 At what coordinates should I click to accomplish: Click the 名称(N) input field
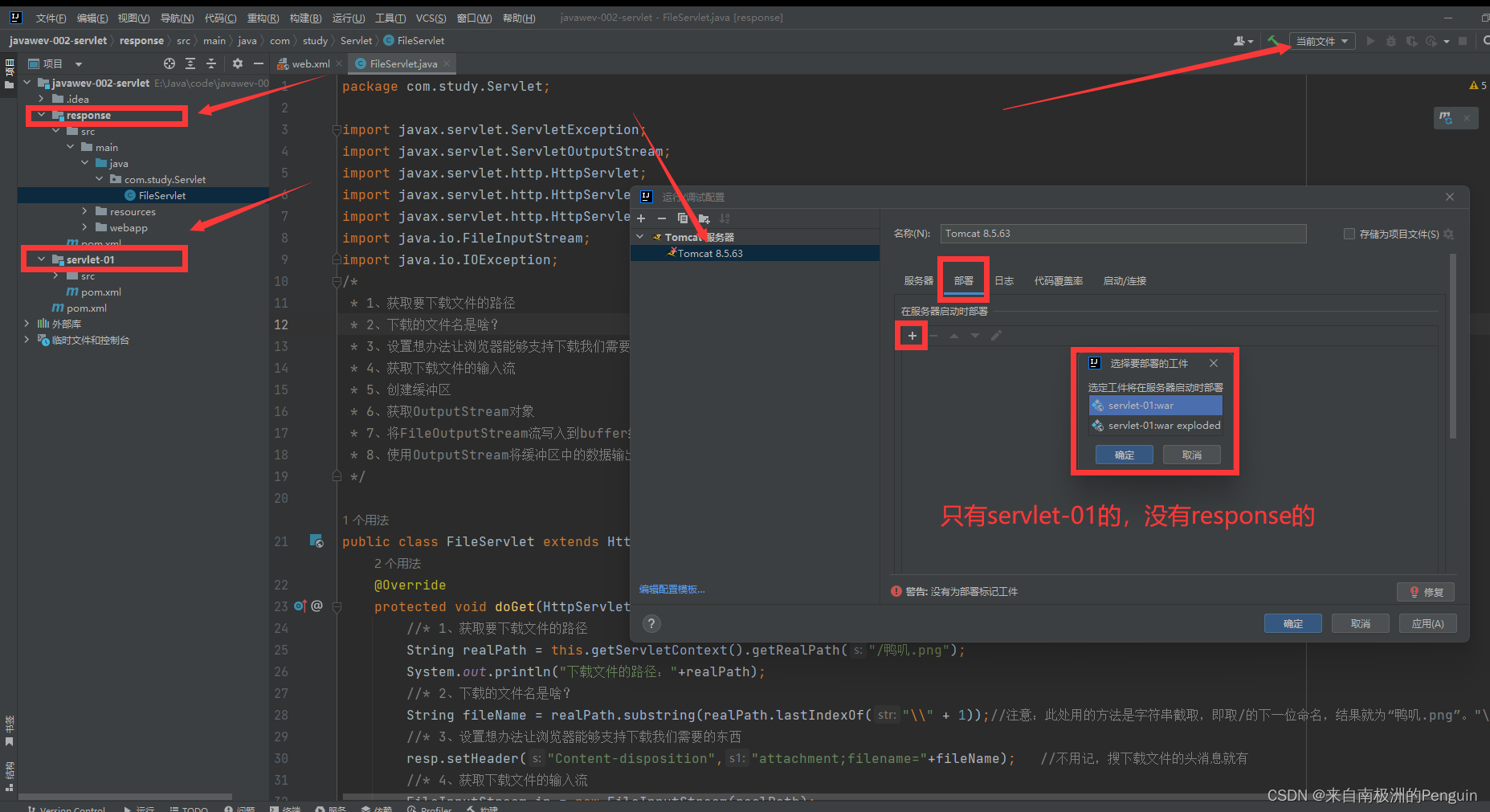(1123, 234)
